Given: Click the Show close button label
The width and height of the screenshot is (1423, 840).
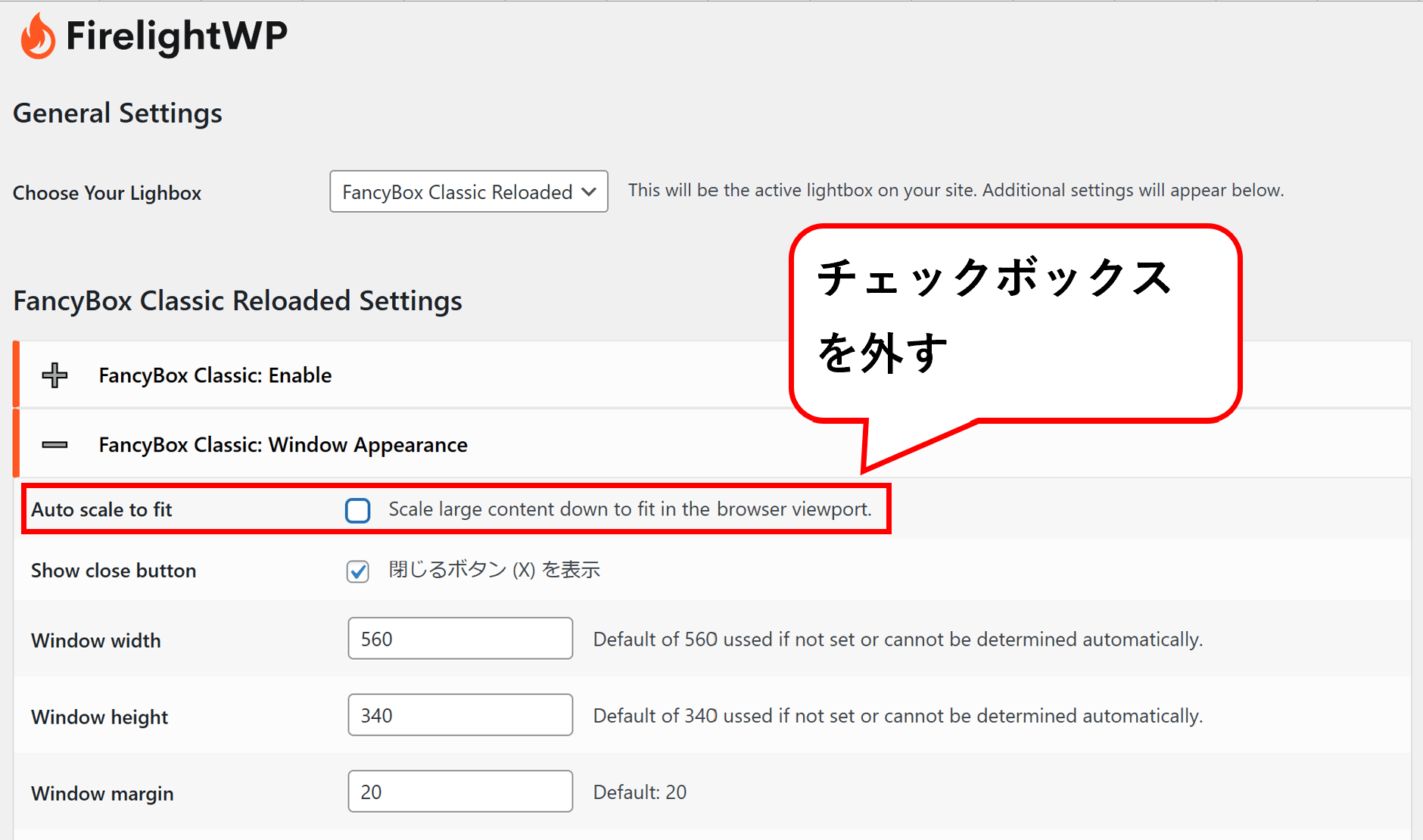Looking at the screenshot, I should tap(114, 571).
